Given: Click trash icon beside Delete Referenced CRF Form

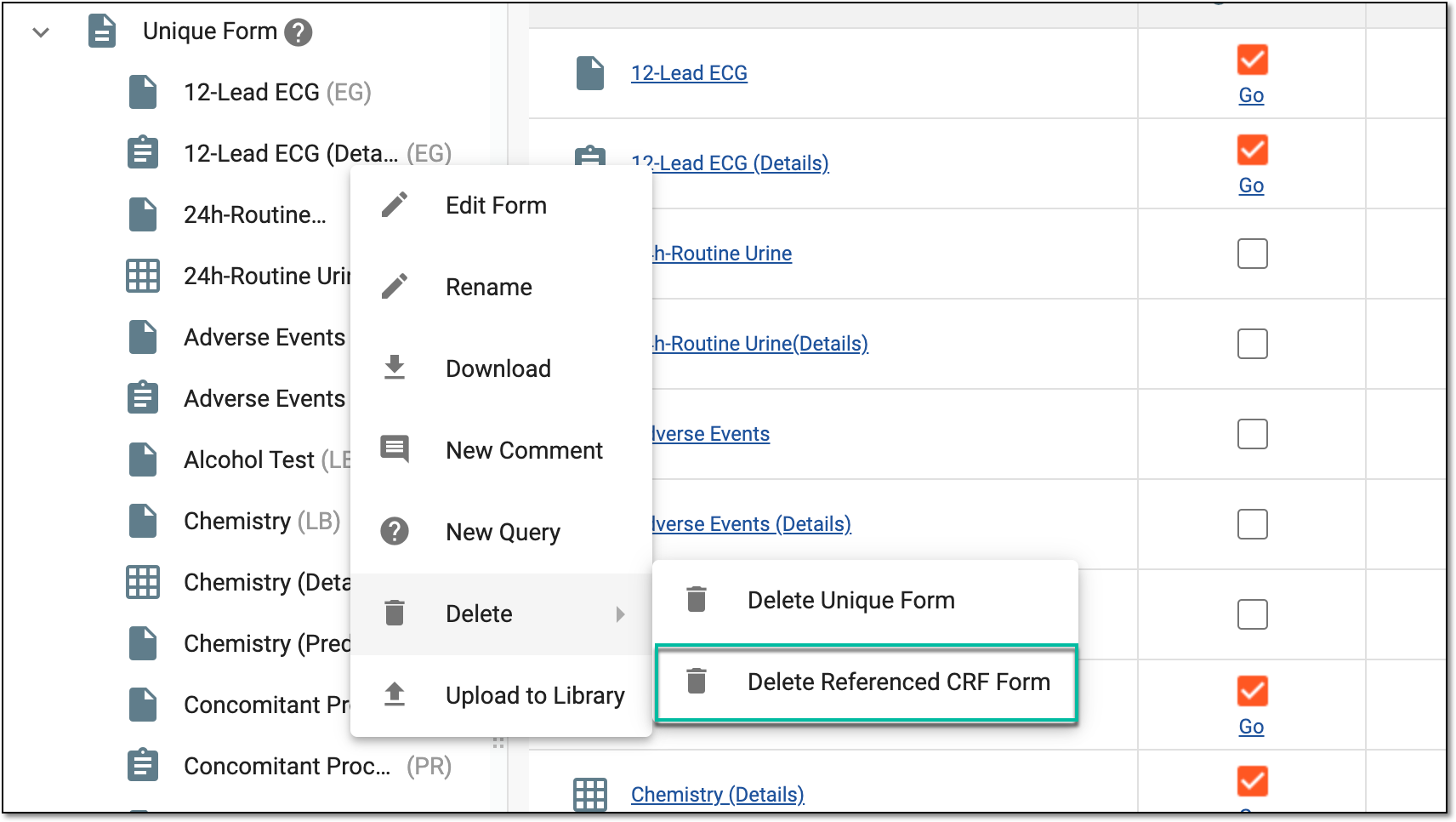Looking at the screenshot, I should (697, 681).
